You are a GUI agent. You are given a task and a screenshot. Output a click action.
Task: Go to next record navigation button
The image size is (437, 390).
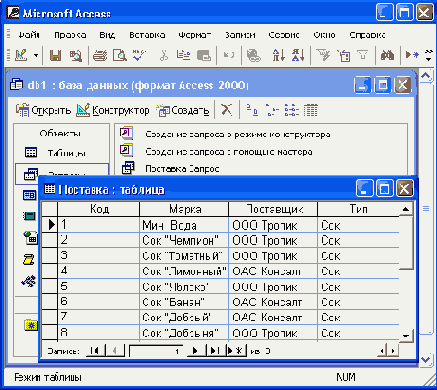tap(196, 351)
